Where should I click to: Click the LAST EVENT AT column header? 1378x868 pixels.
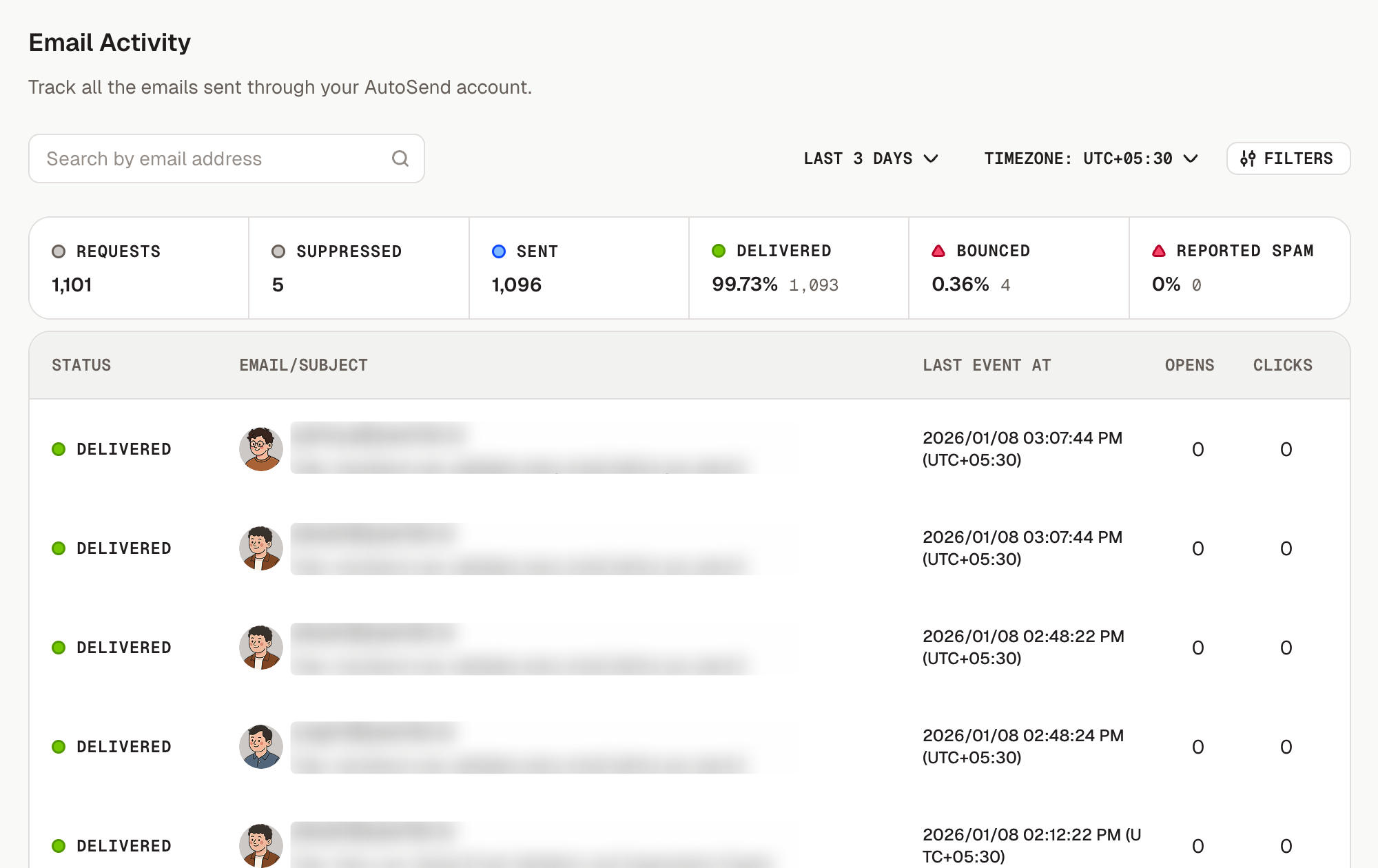pos(987,365)
